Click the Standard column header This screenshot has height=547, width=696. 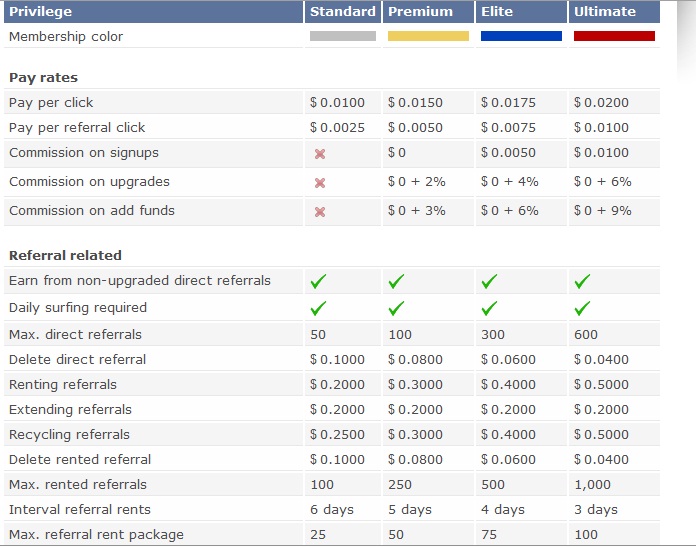tap(343, 12)
